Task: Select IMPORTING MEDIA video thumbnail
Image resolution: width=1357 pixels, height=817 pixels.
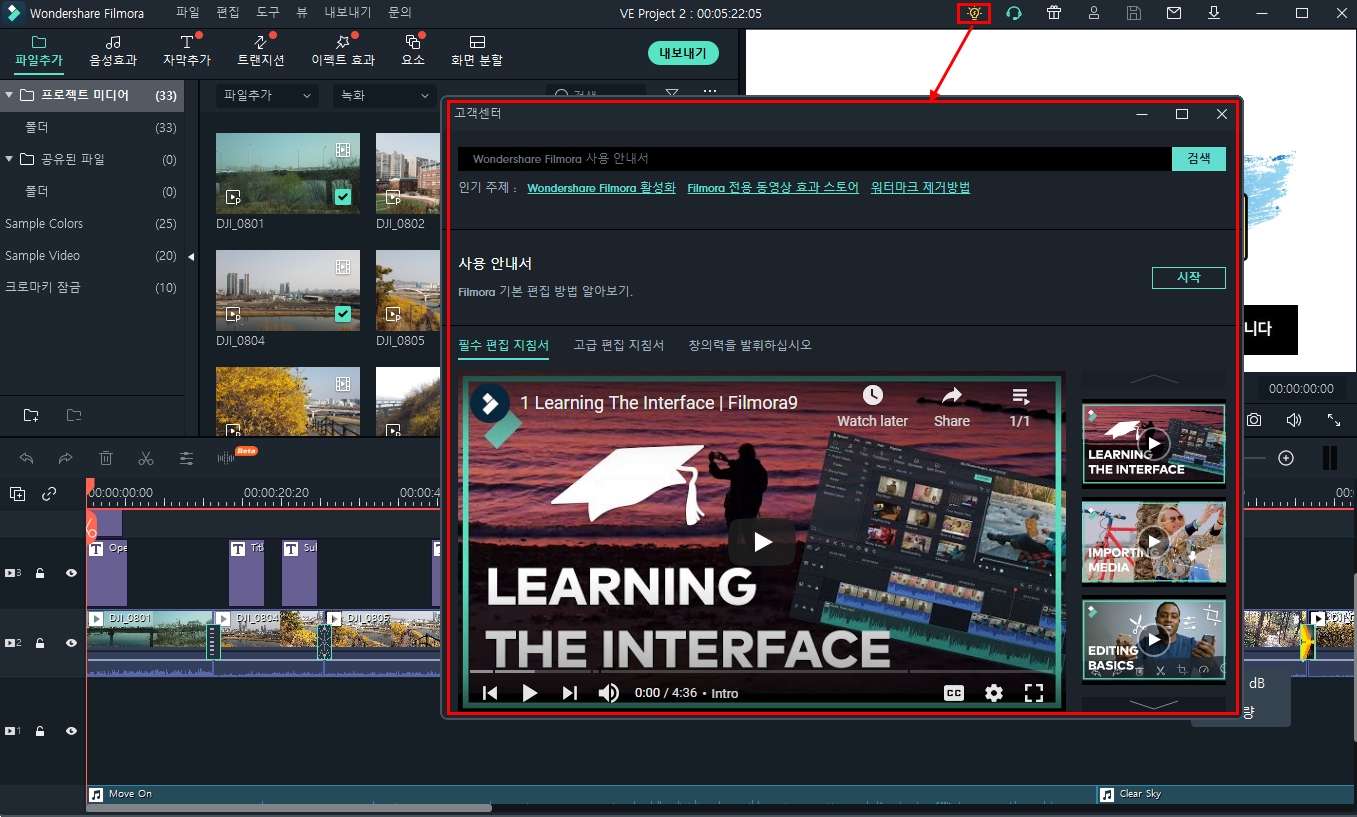Action: coord(1154,543)
